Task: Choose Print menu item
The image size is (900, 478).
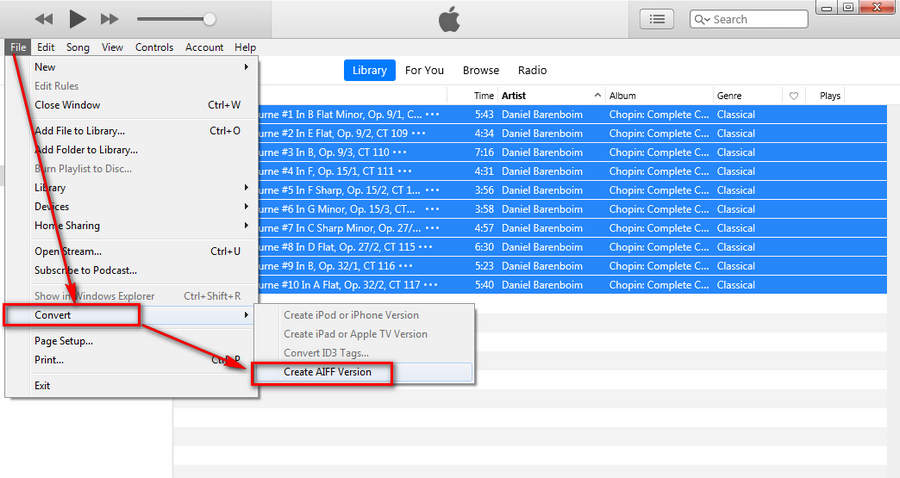Action: coord(141,360)
